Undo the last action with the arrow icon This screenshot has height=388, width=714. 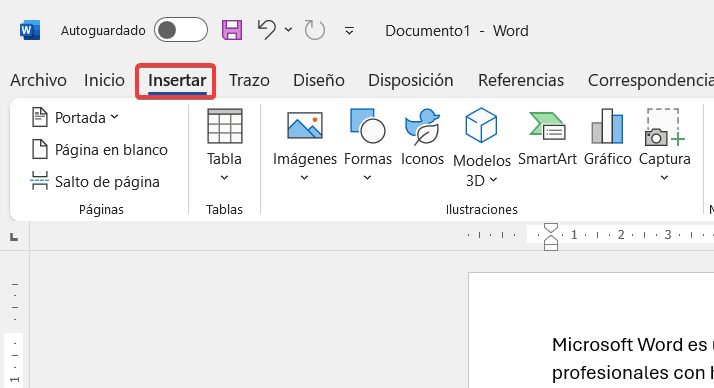pyautogui.click(x=267, y=30)
